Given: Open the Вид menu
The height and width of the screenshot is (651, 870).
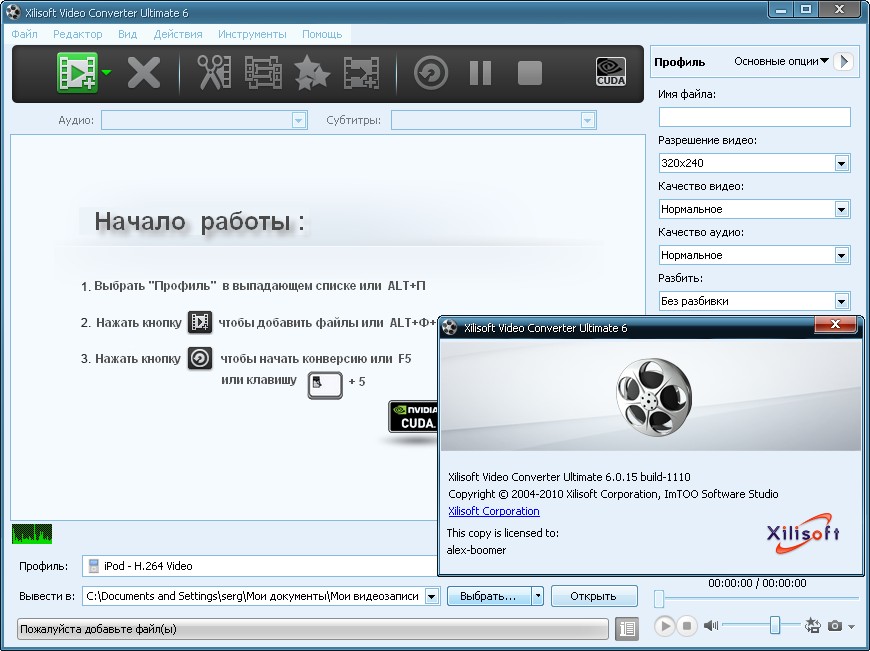Looking at the screenshot, I should pos(128,34).
